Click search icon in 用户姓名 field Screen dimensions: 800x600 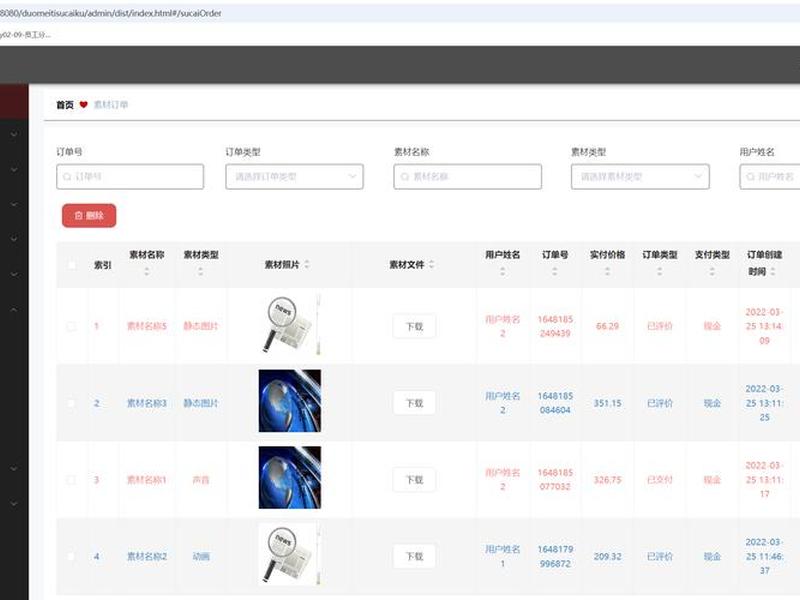click(x=751, y=177)
